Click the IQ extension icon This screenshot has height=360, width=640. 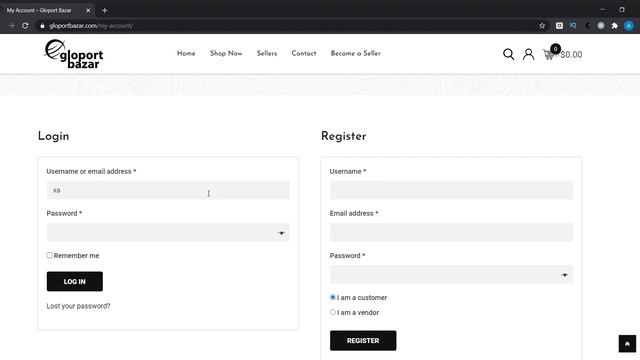[x=573, y=26]
